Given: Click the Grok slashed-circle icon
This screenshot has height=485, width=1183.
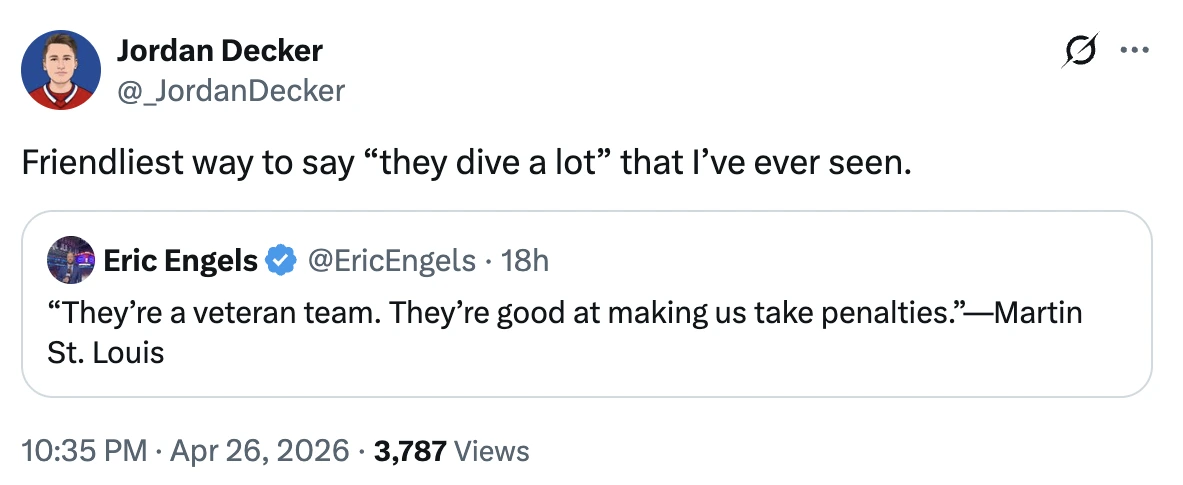Looking at the screenshot, I should (1081, 50).
